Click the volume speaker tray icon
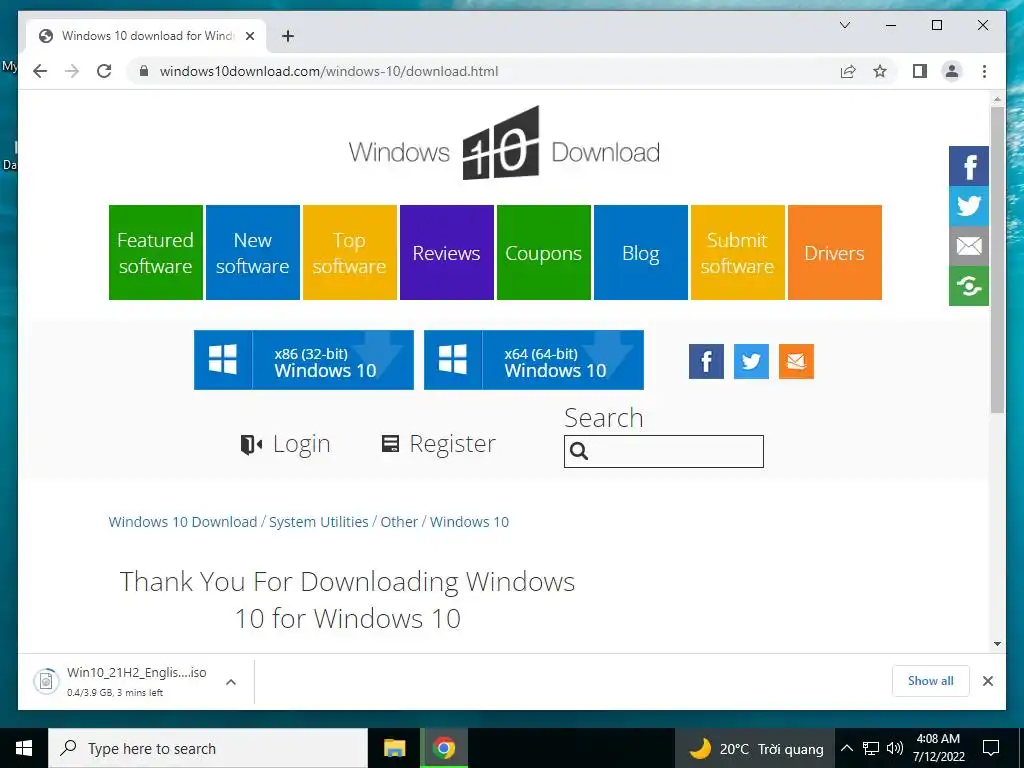This screenshot has width=1024, height=768. (895, 748)
